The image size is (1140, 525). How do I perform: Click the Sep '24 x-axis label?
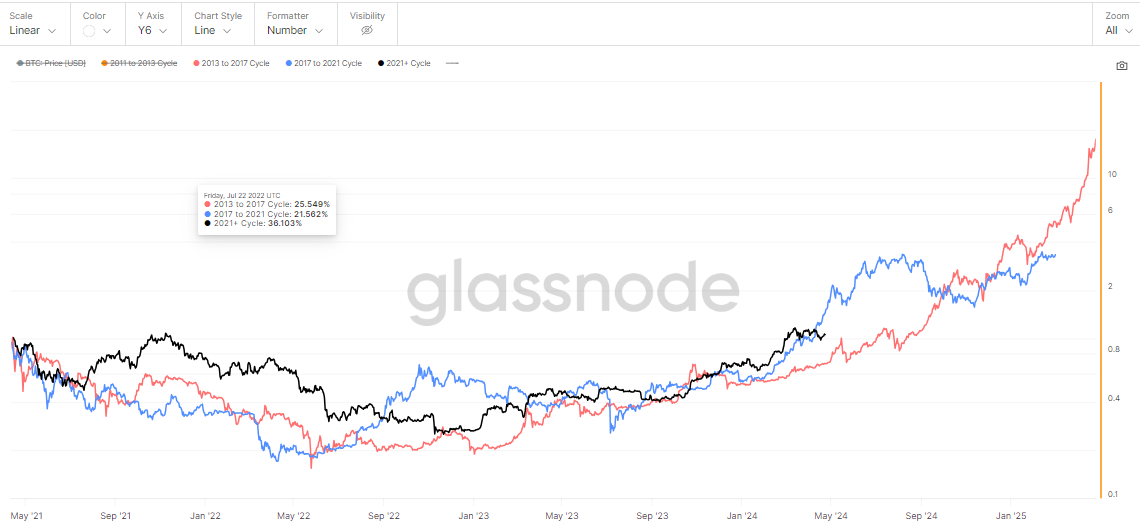(920, 516)
